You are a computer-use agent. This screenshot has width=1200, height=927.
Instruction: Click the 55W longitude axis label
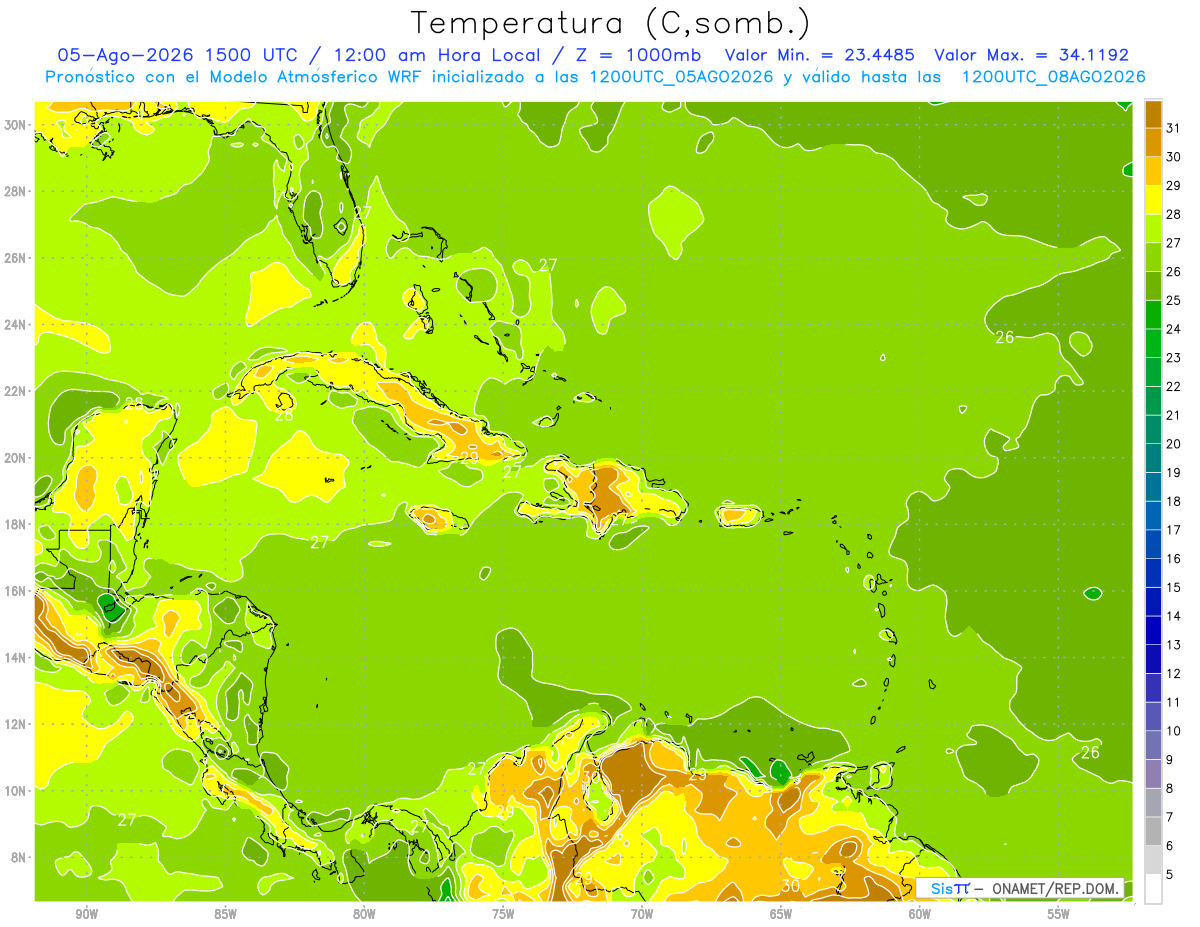click(x=1059, y=914)
